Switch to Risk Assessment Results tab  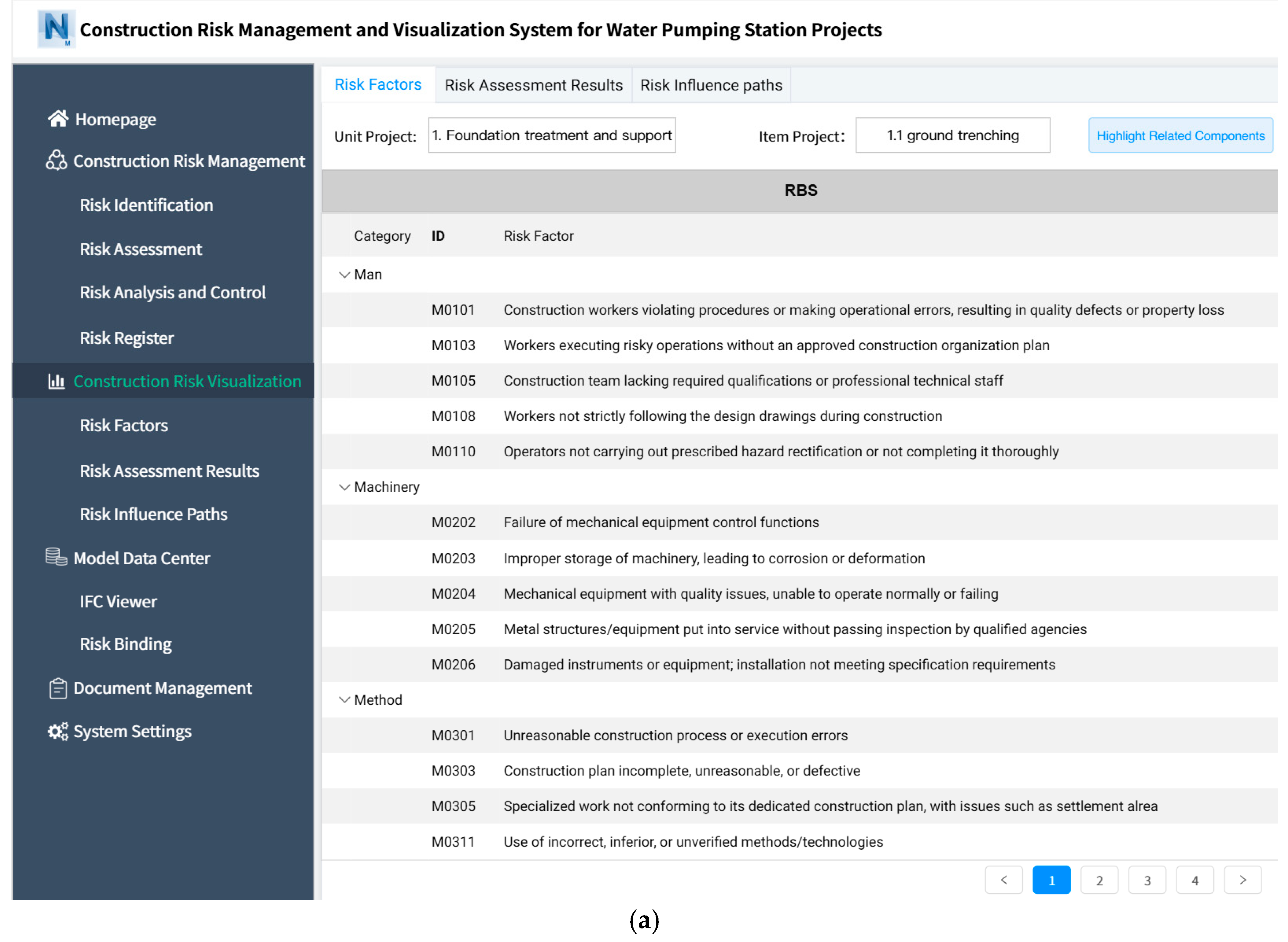[533, 85]
